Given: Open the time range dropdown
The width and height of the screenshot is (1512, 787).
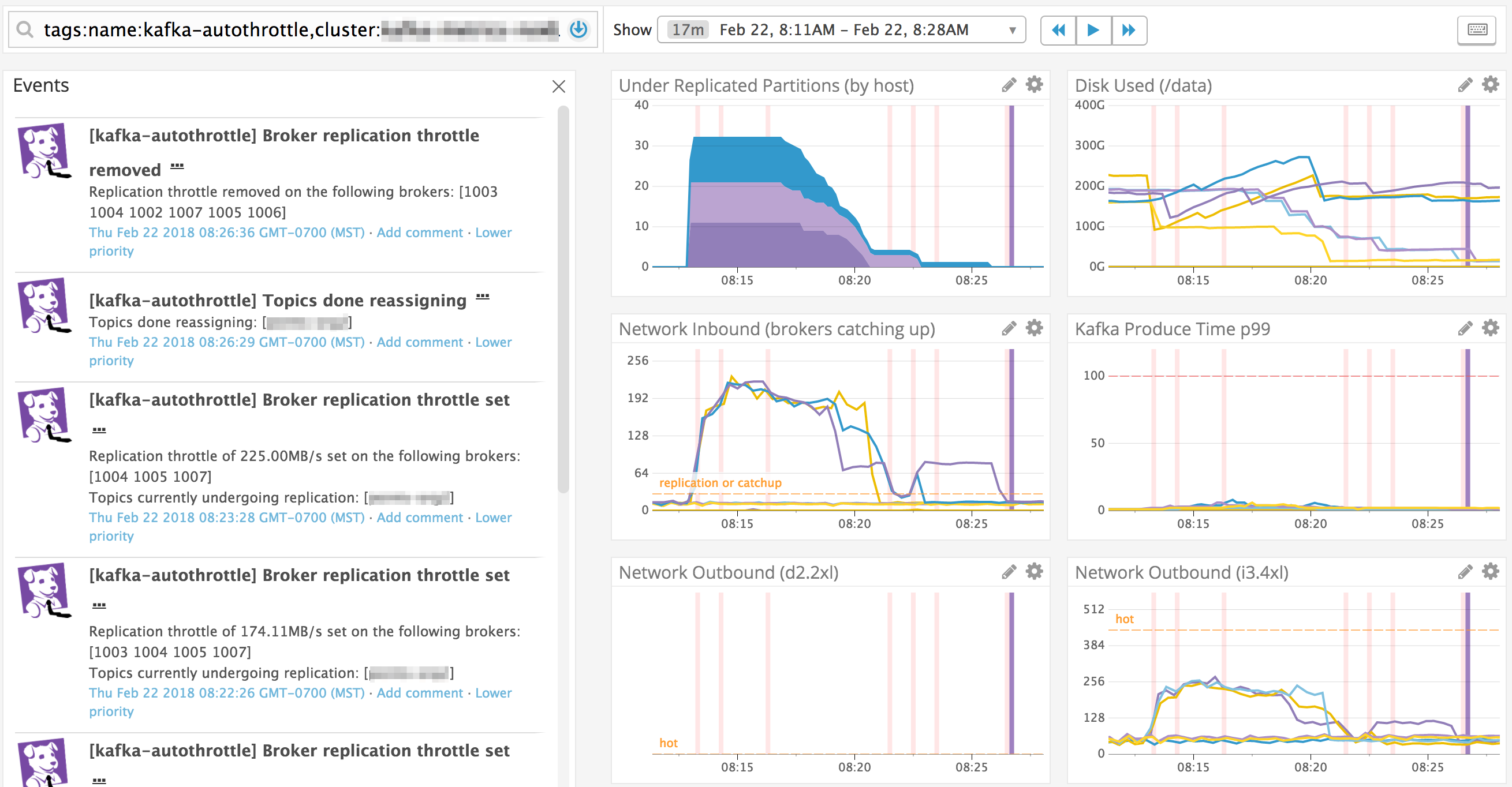Looking at the screenshot, I should point(1012,31).
